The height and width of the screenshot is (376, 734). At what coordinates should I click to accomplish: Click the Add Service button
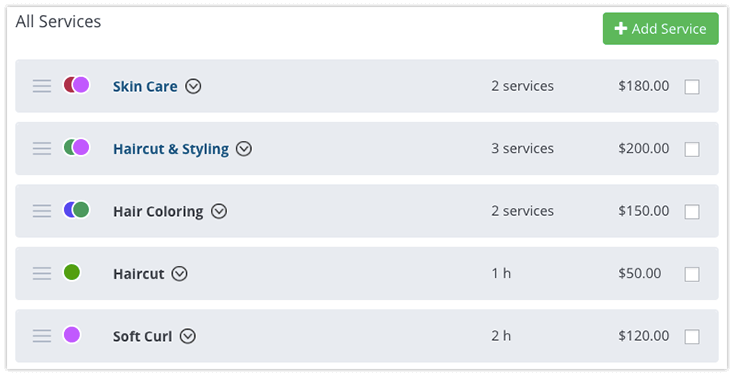click(x=661, y=29)
